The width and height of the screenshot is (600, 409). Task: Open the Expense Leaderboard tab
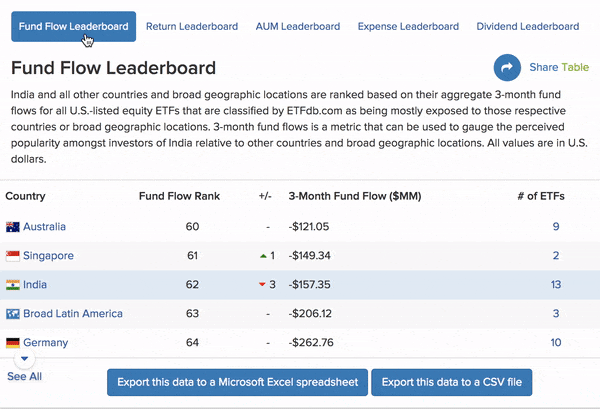point(409,27)
